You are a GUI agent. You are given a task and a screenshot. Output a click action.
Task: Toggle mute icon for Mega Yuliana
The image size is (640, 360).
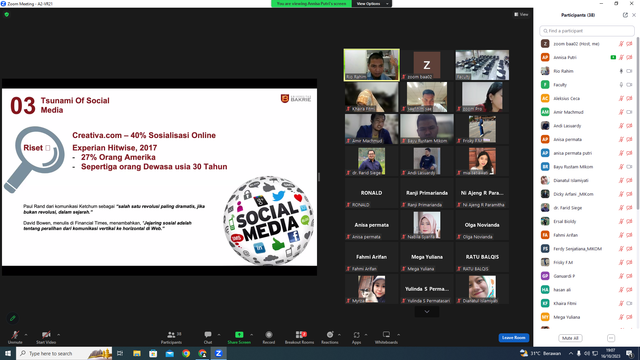621,317
